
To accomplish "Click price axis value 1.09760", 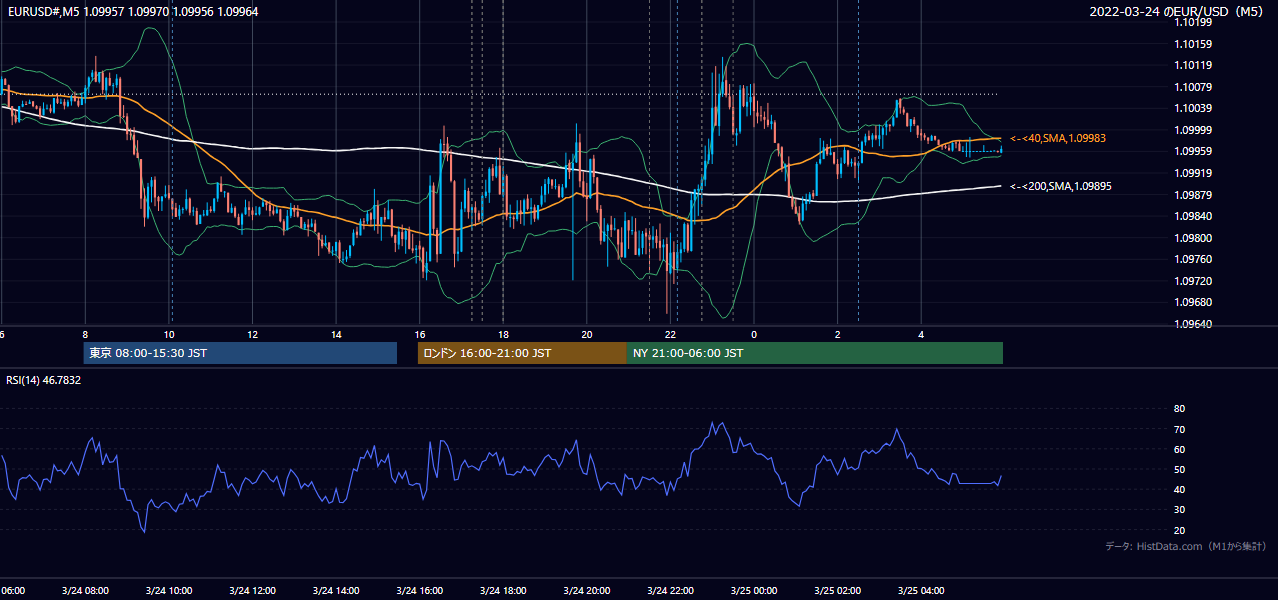I will pos(1193,259).
